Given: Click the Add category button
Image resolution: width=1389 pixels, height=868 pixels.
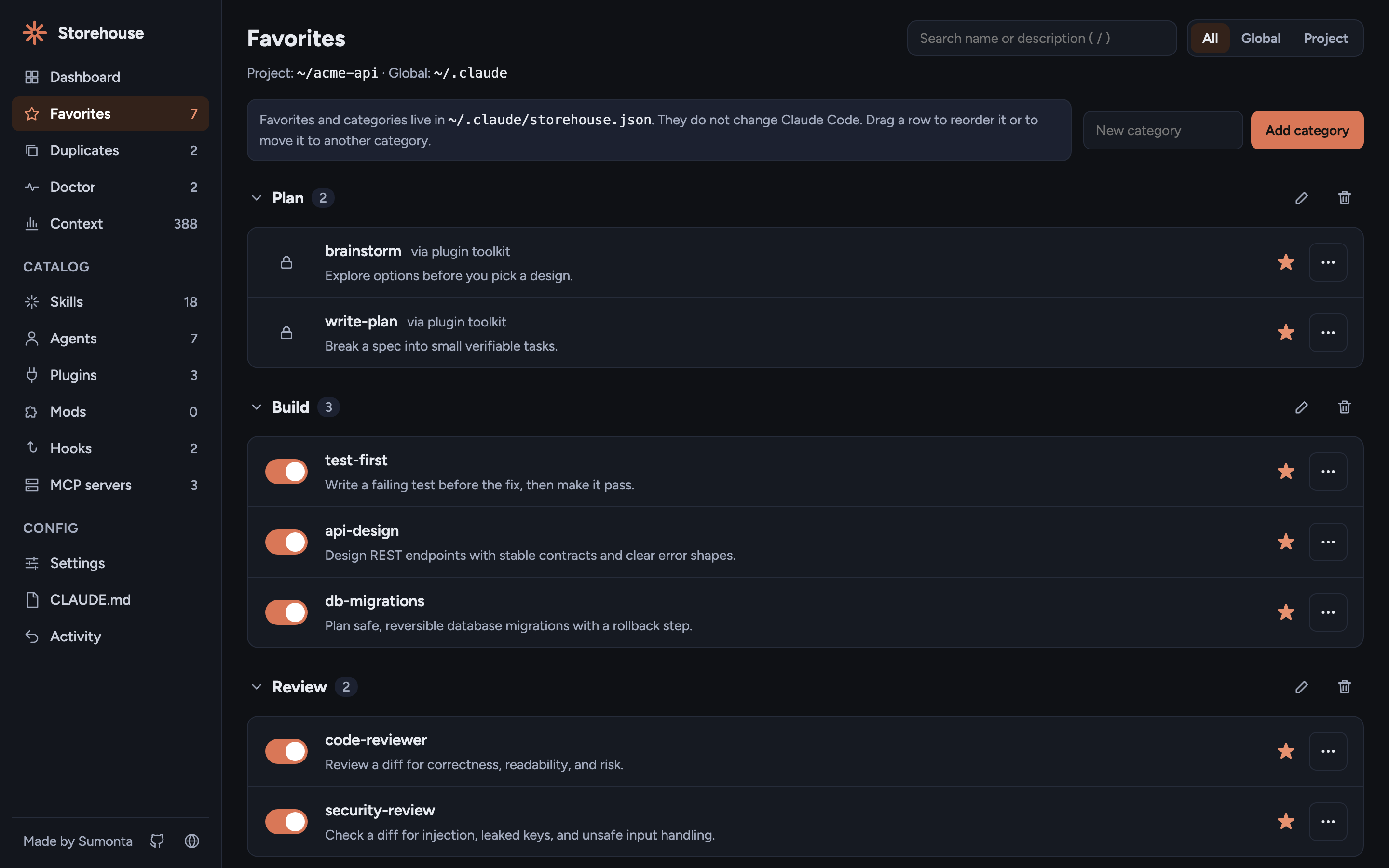Looking at the screenshot, I should 1307,130.
